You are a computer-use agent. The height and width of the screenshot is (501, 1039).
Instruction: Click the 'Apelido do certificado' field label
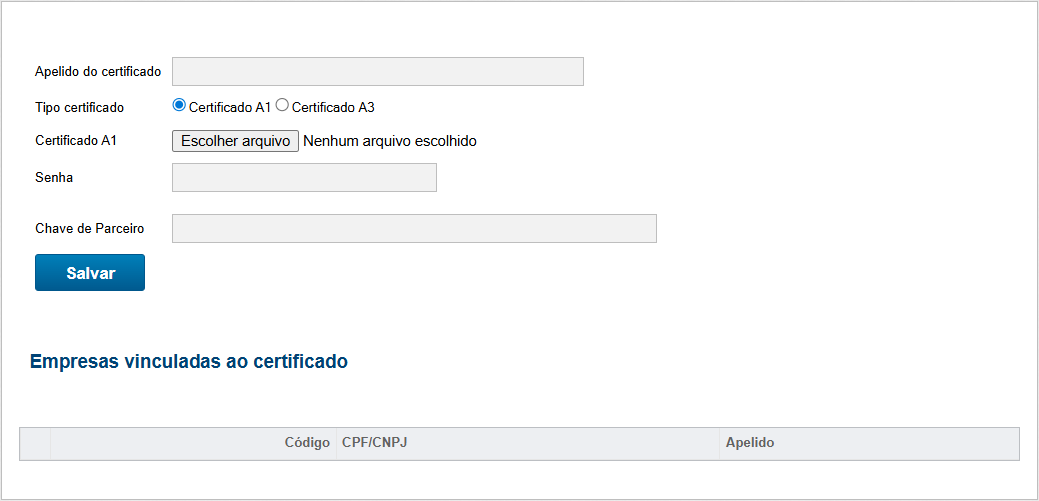(98, 72)
